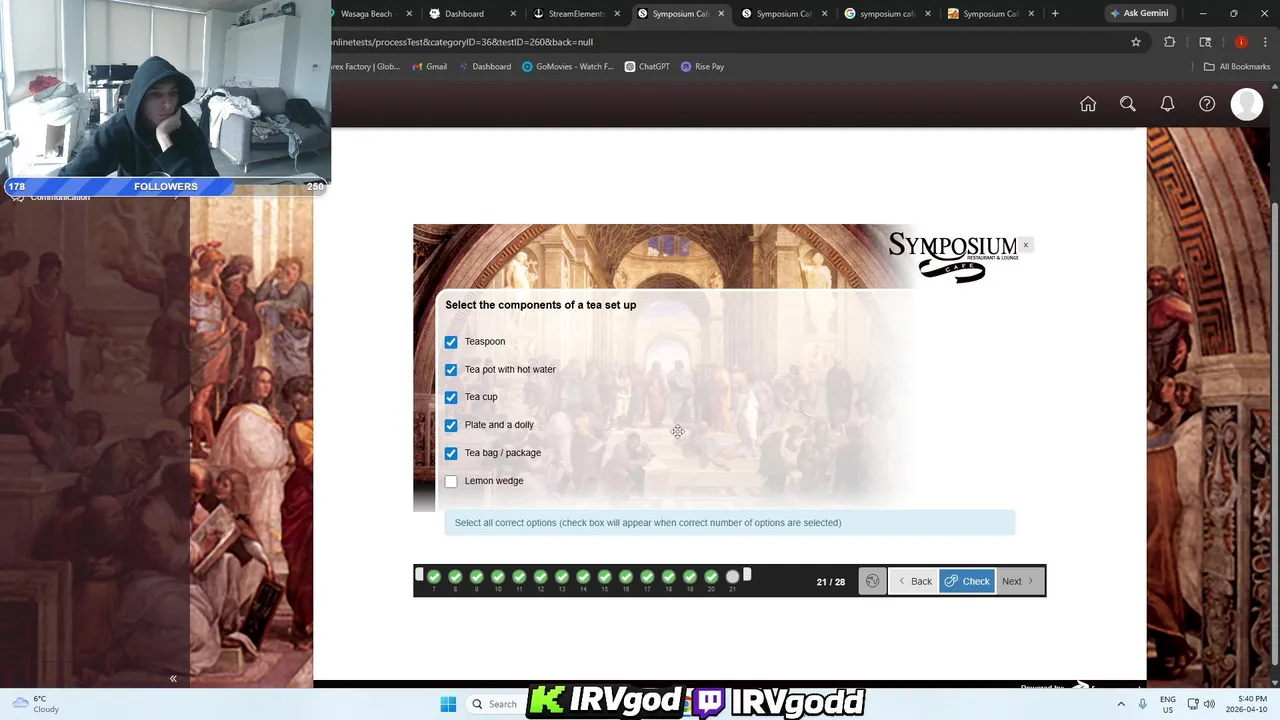Open the All Bookmarks folder
1280x720 pixels.
(x=1237, y=67)
